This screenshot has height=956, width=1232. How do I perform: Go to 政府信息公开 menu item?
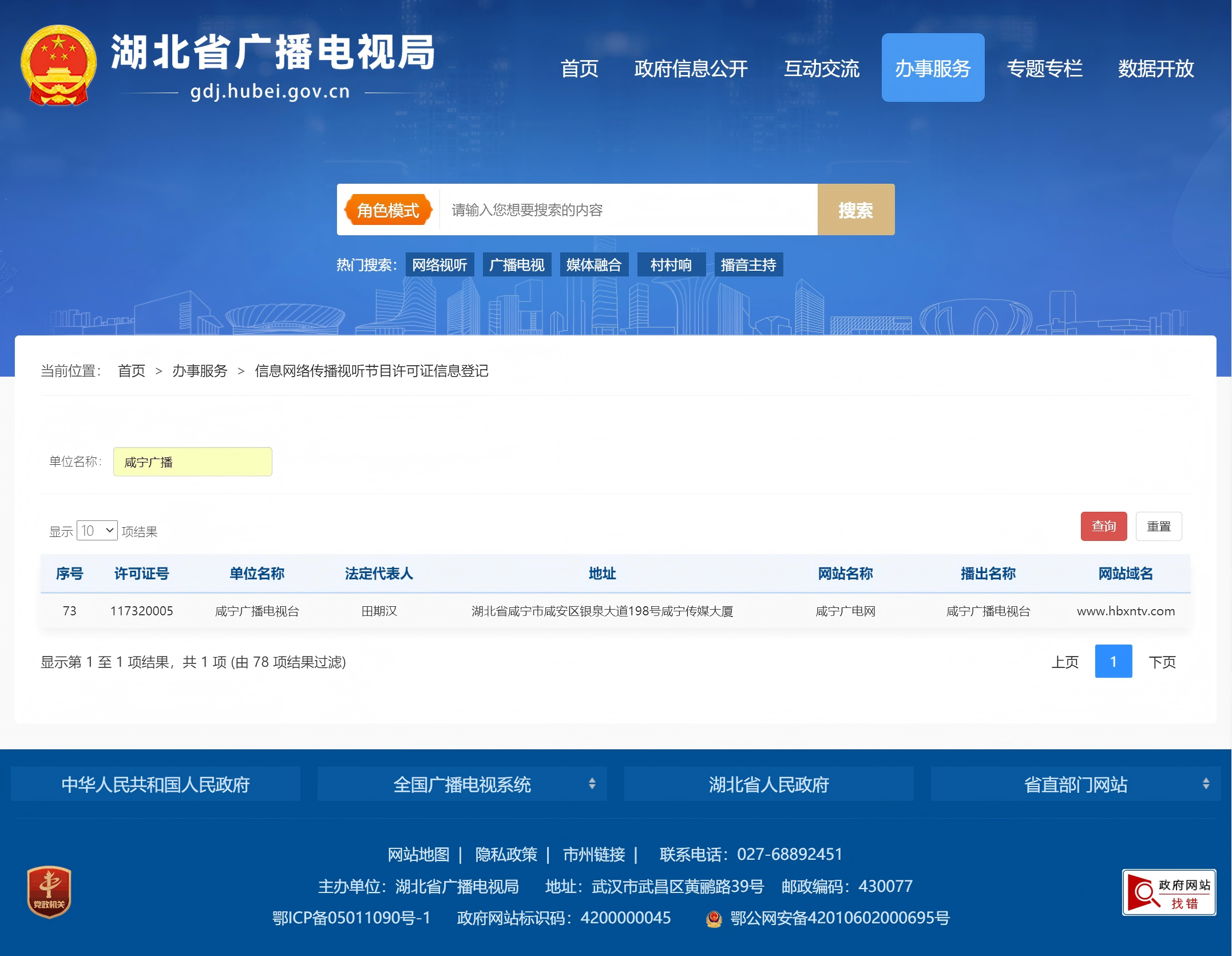click(x=691, y=69)
